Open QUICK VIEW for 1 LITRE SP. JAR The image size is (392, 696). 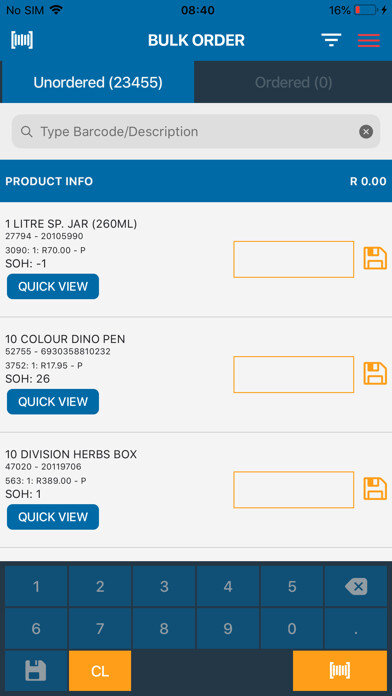53,286
